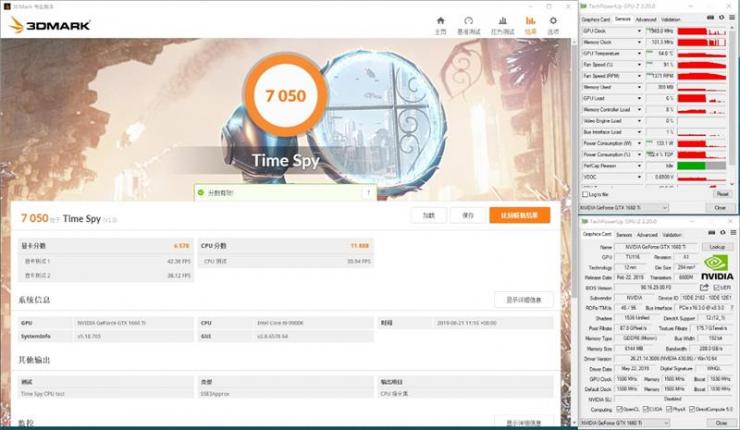Click Close button in GPU-Z Graphics Card window
This screenshot has height=430, width=740.
tap(721, 423)
